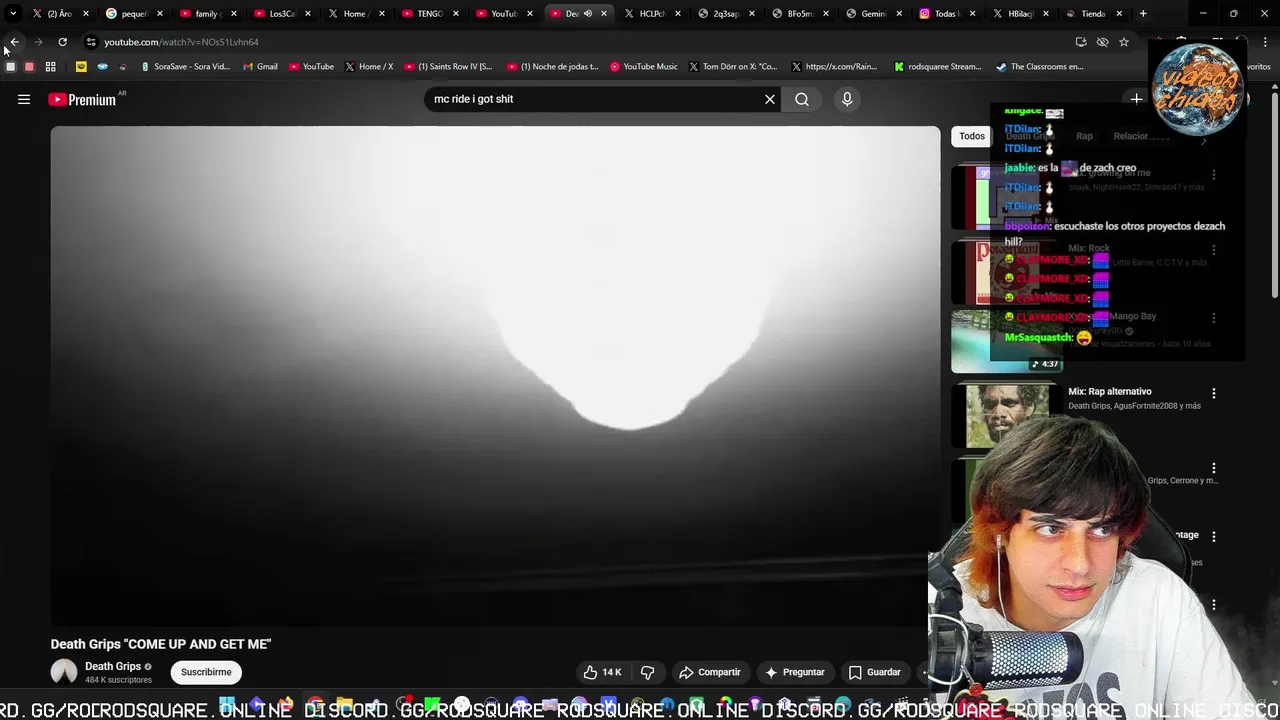Select the 'Todos' filter chip
This screenshot has width=1280, height=720.
(x=972, y=136)
